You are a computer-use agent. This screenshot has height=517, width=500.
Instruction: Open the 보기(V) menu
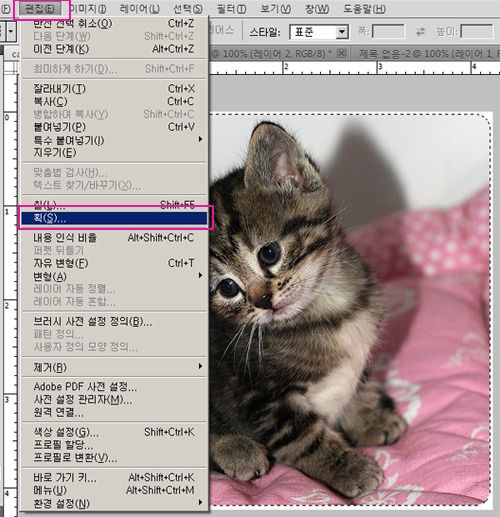(275, 9)
